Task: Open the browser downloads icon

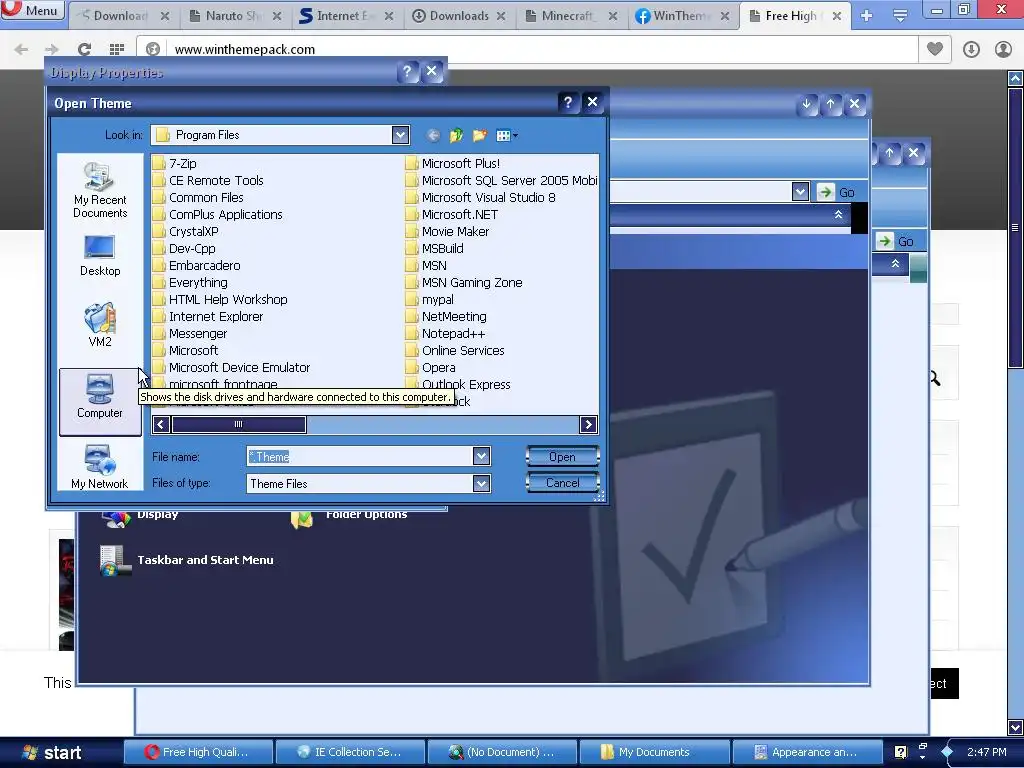Action: [971, 49]
